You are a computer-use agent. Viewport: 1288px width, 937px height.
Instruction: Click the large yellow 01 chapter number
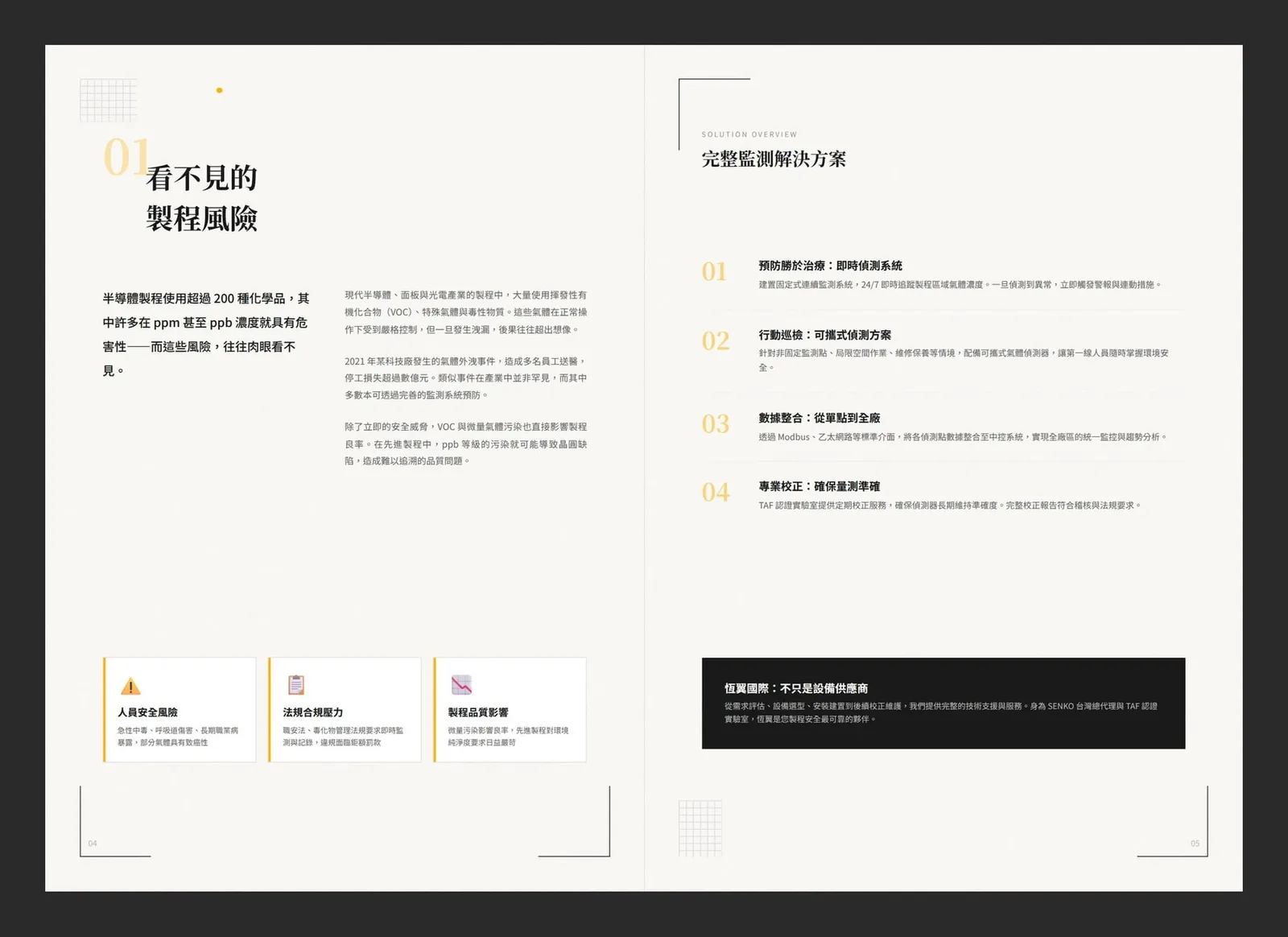(x=126, y=156)
